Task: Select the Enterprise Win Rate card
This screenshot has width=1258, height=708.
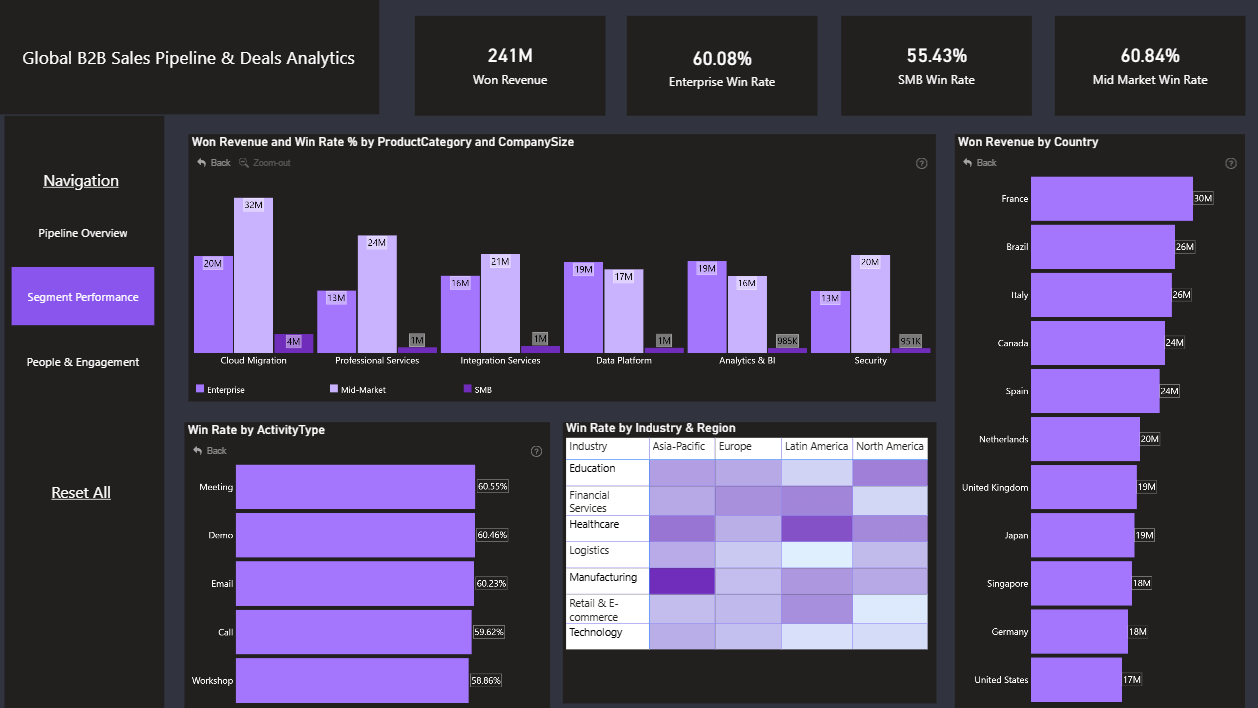Action: pyautogui.click(x=722, y=66)
